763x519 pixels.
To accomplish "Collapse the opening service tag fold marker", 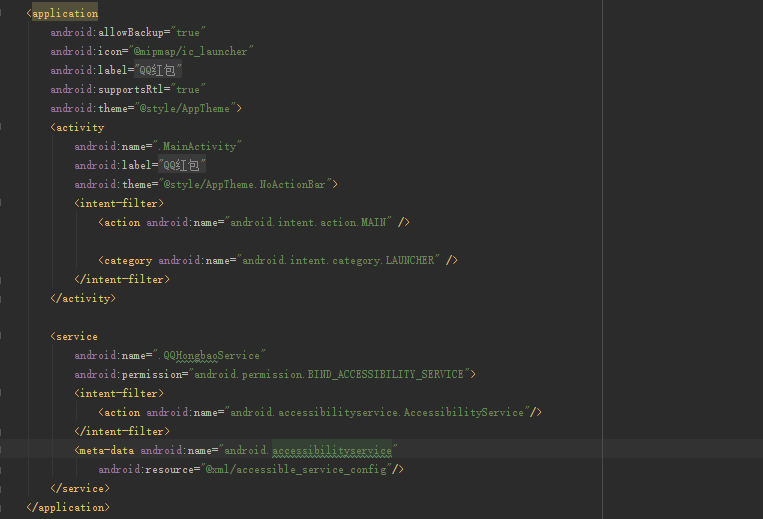I will pyautogui.click(x=1, y=336).
